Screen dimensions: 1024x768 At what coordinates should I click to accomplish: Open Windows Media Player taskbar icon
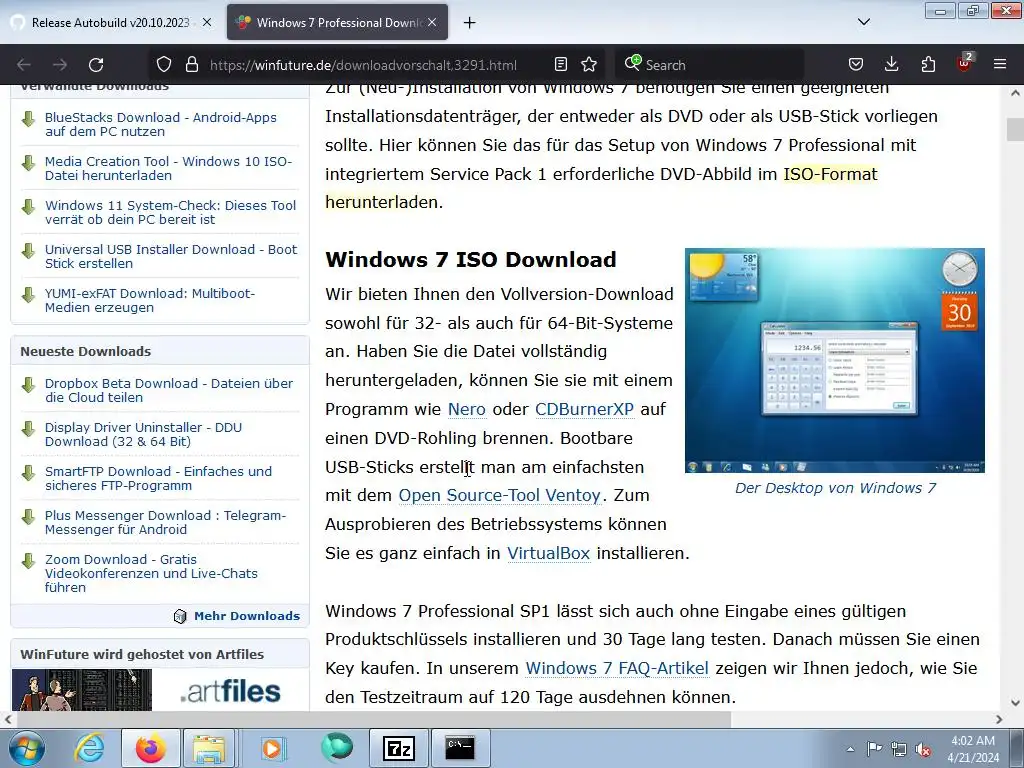pos(272,748)
